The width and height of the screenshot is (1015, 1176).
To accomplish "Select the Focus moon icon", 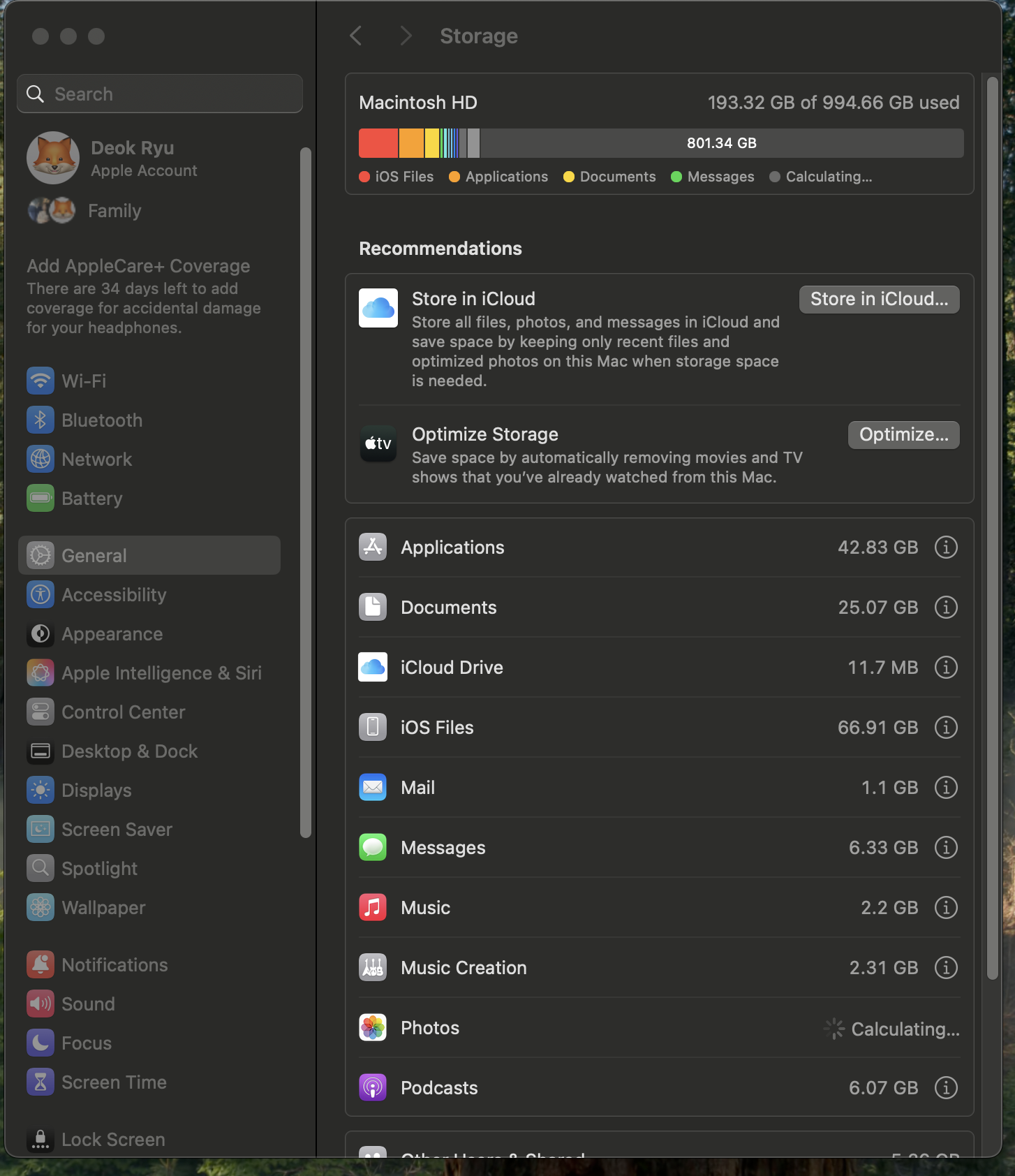I will [40, 1043].
